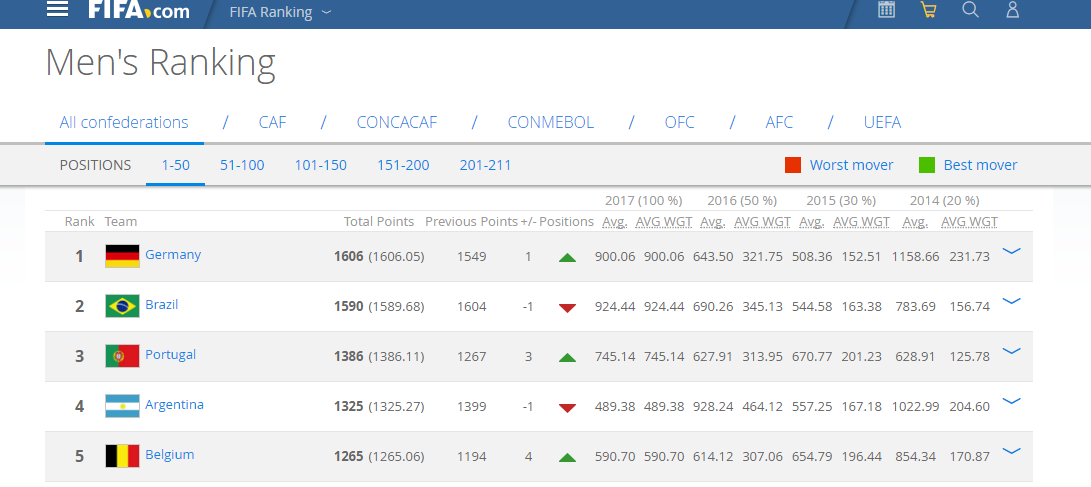Click Argentina's red down arrow
The height and width of the screenshot is (487, 1091).
[x=568, y=408]
